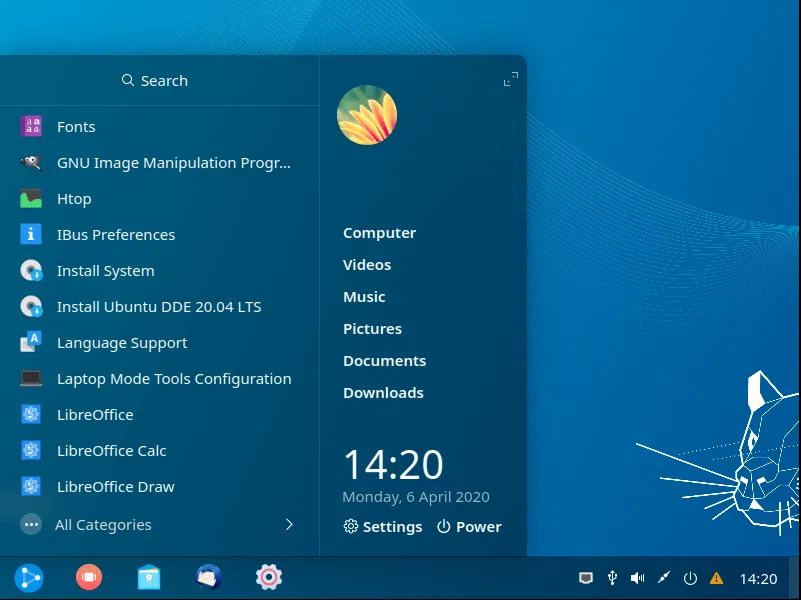Screen dimensions: 801x600
Task: Click the LibreOffice suite icon
Action: pos(31,415)
